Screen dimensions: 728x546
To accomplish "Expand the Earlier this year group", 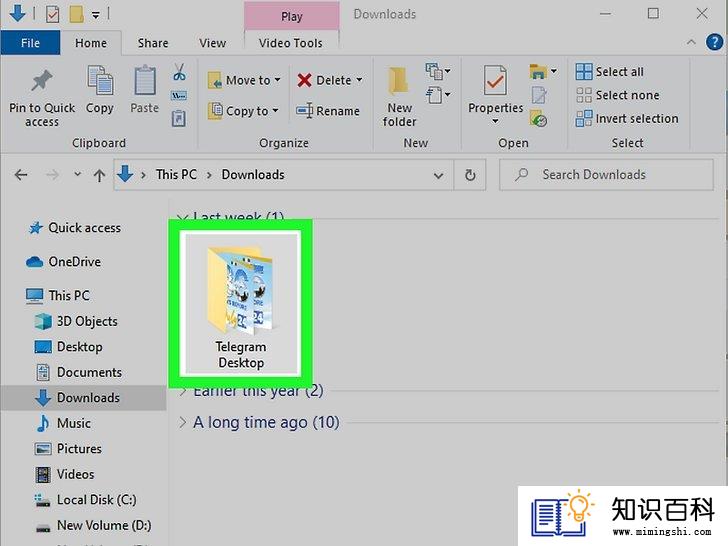I will [x=183, y=392].
